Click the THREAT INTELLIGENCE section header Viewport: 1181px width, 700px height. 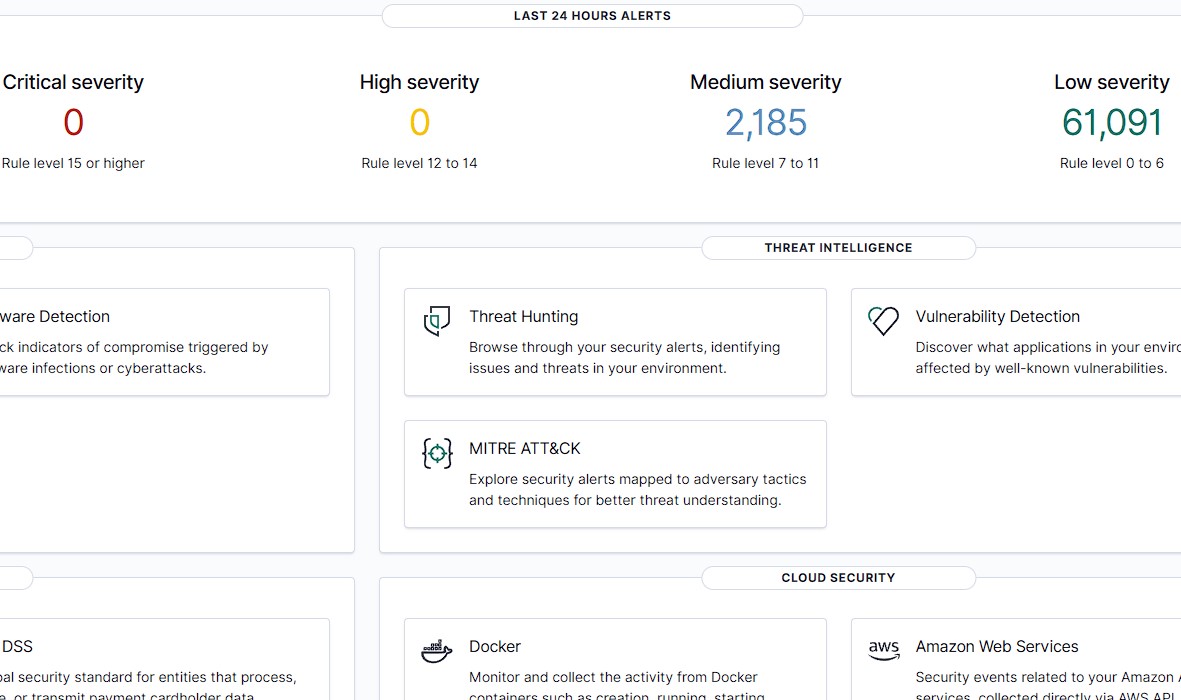pos(838,248)
